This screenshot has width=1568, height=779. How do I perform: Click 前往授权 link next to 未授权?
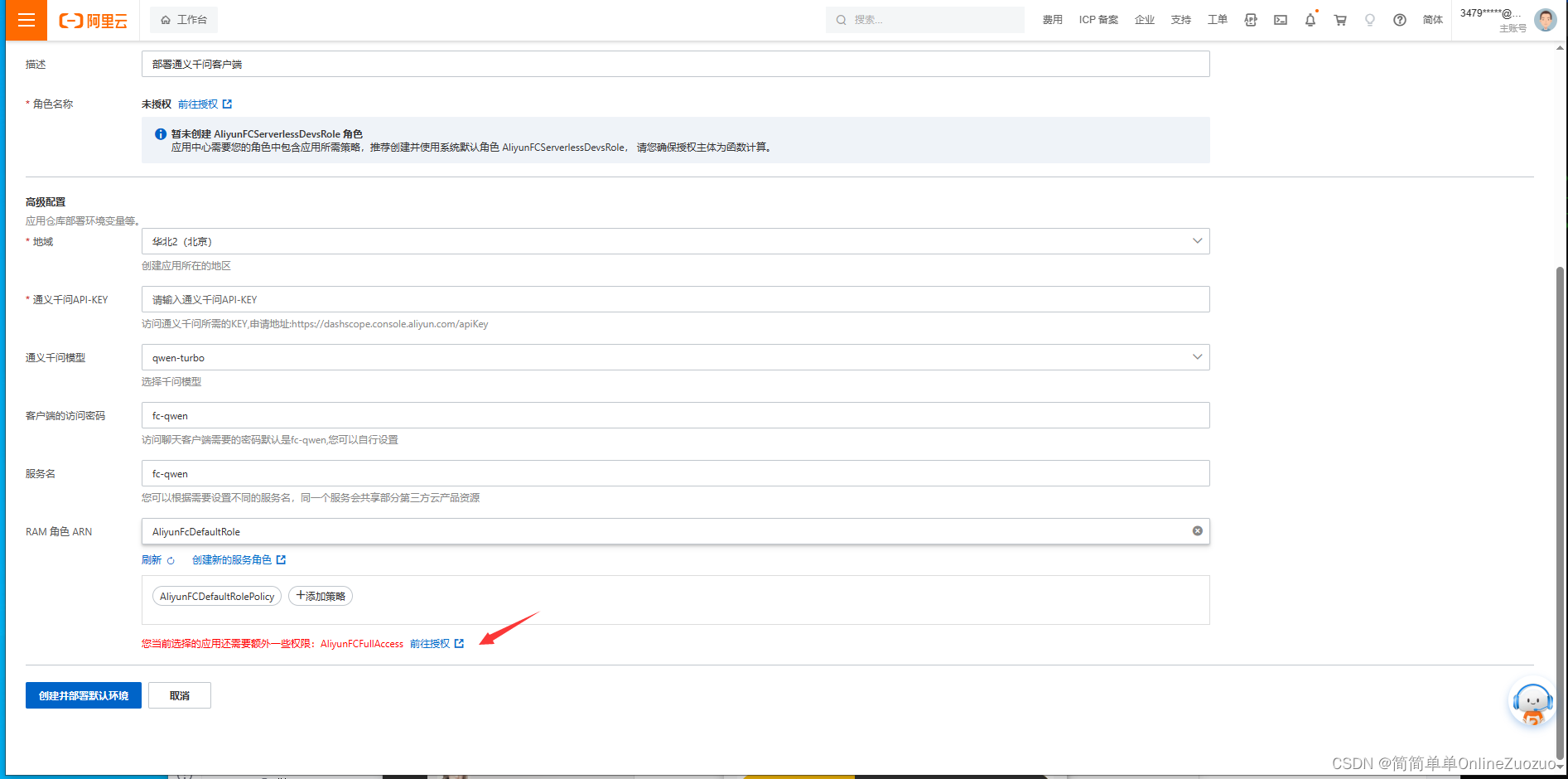[x=205, y=104]
